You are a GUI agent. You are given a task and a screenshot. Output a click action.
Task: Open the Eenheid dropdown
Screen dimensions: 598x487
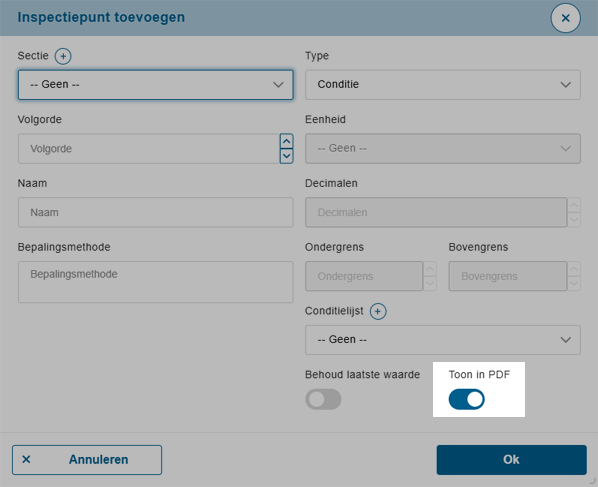(443, 148)
